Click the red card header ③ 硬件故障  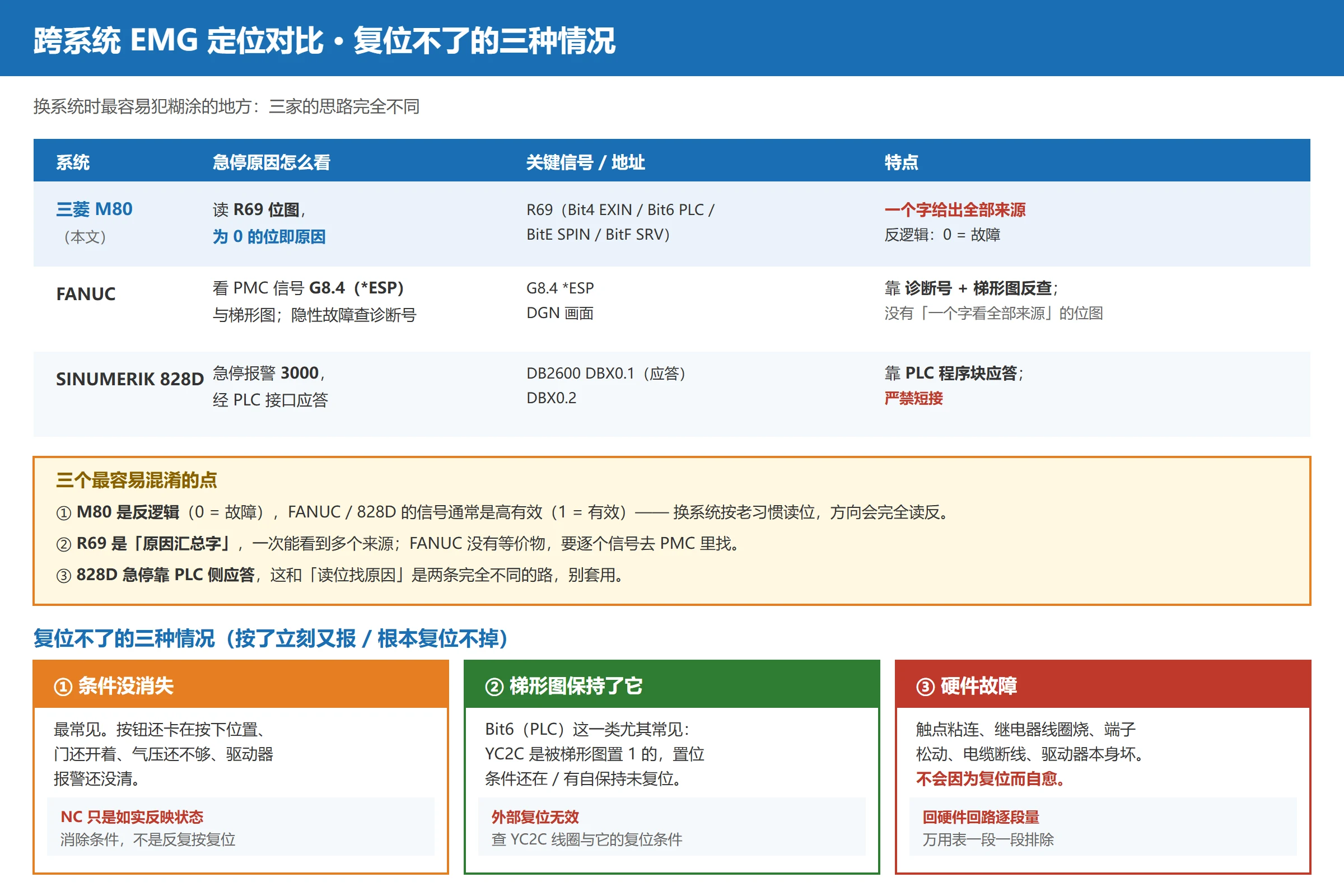(1102, 684)
